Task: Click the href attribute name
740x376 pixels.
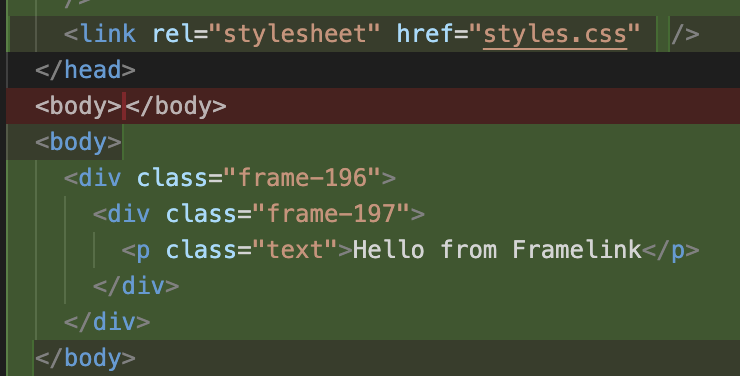Action: pos(425,33)
